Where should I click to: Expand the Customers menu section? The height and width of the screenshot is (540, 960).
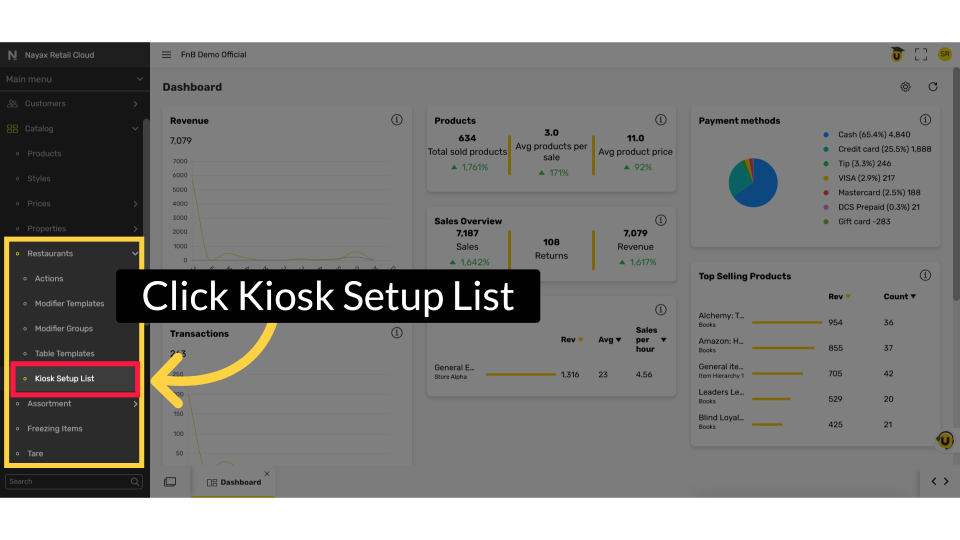pos(135,104)
